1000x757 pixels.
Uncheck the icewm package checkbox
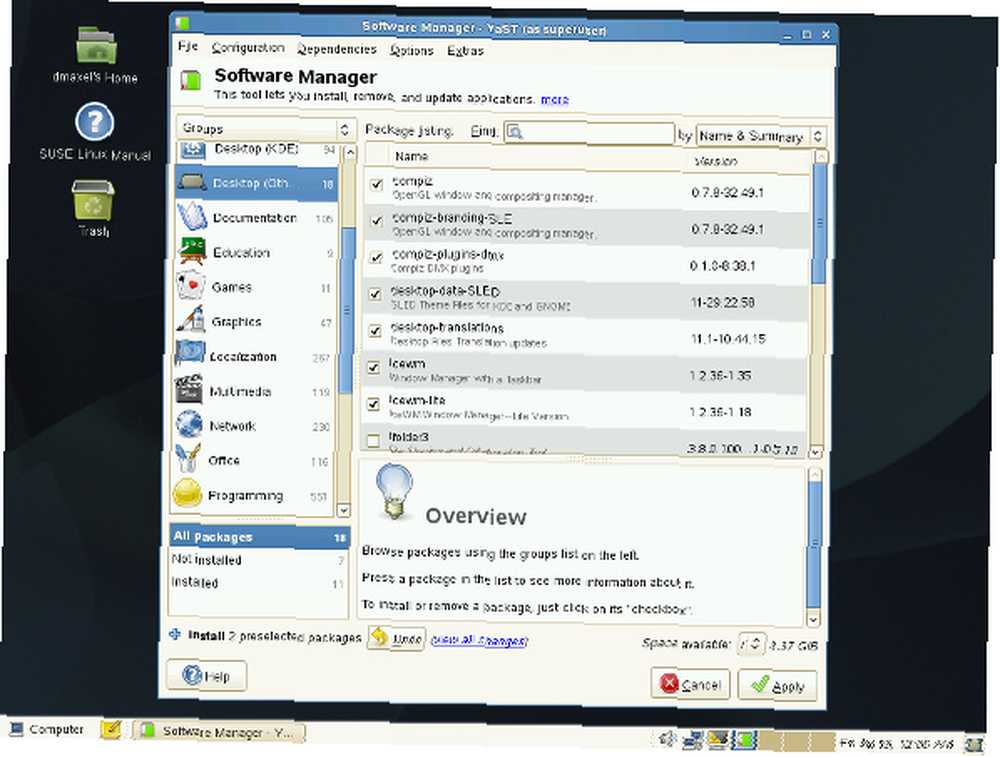[374, 367]
